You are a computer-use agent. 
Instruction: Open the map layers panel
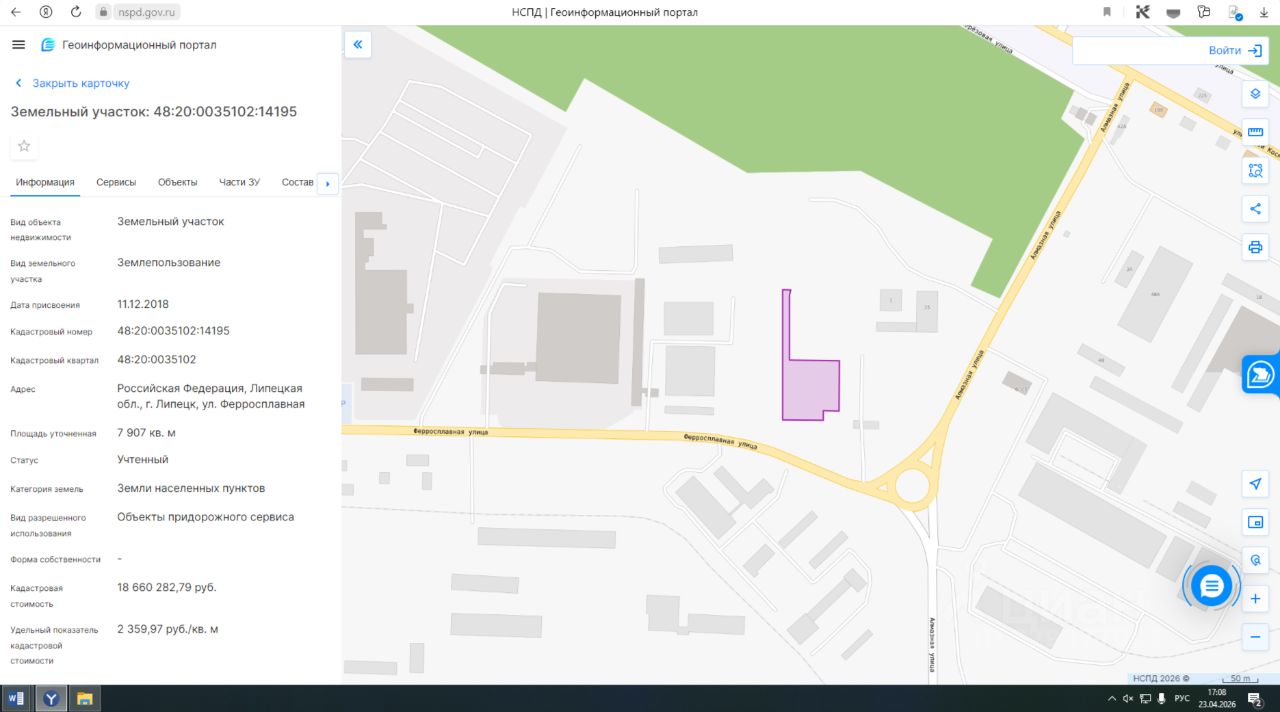coord(1255,94)
